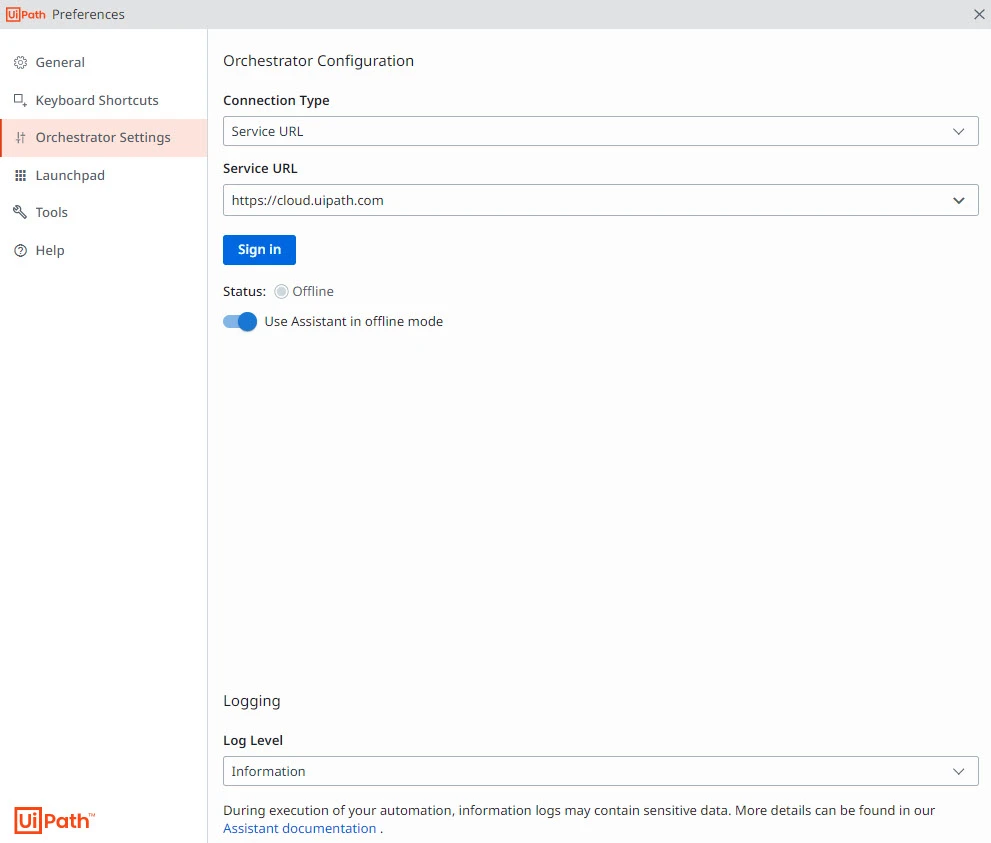Open the Assistant documentation link
The height and width of the screenshot is (843, 991).
point(300,828)
